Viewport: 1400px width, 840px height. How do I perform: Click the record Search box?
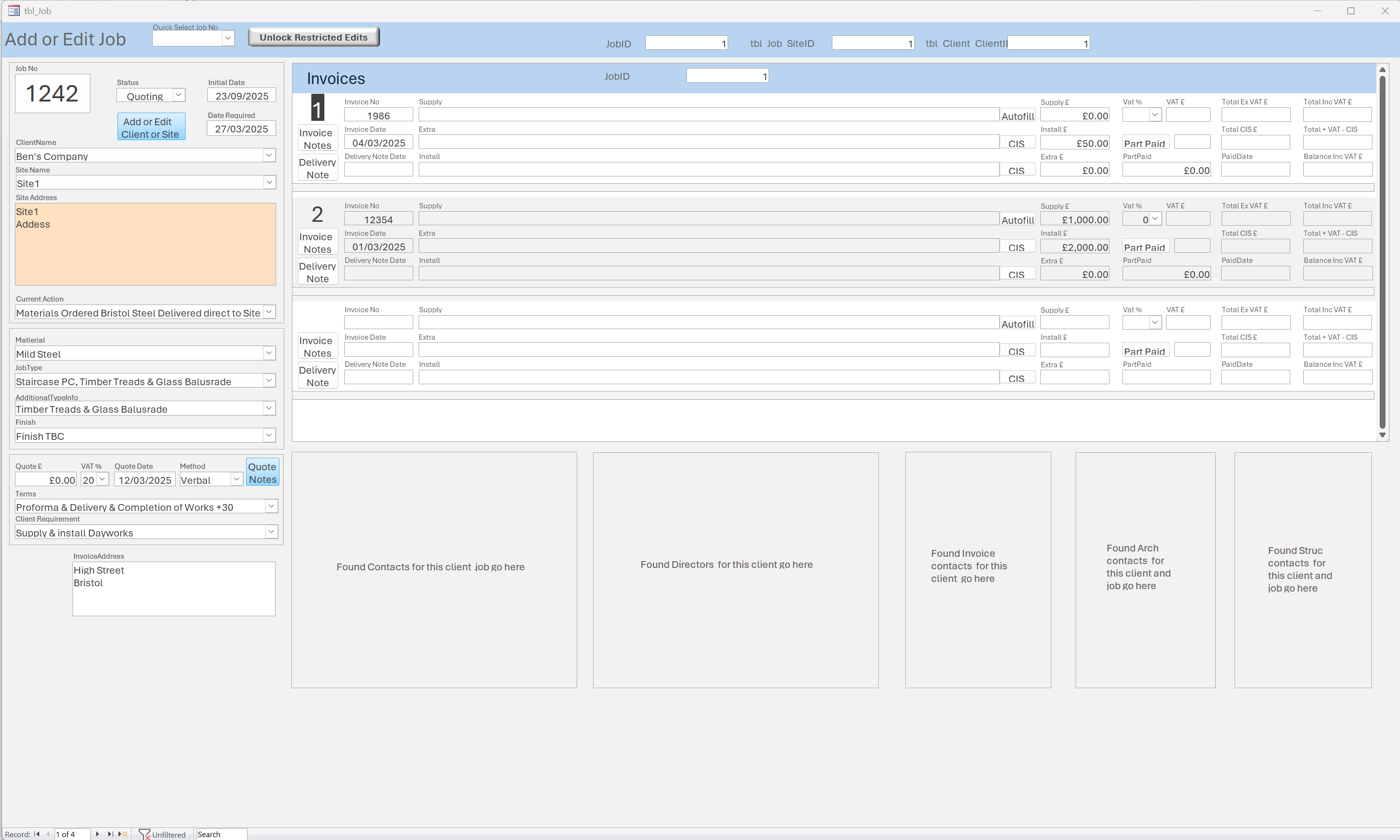click(221, 834)
